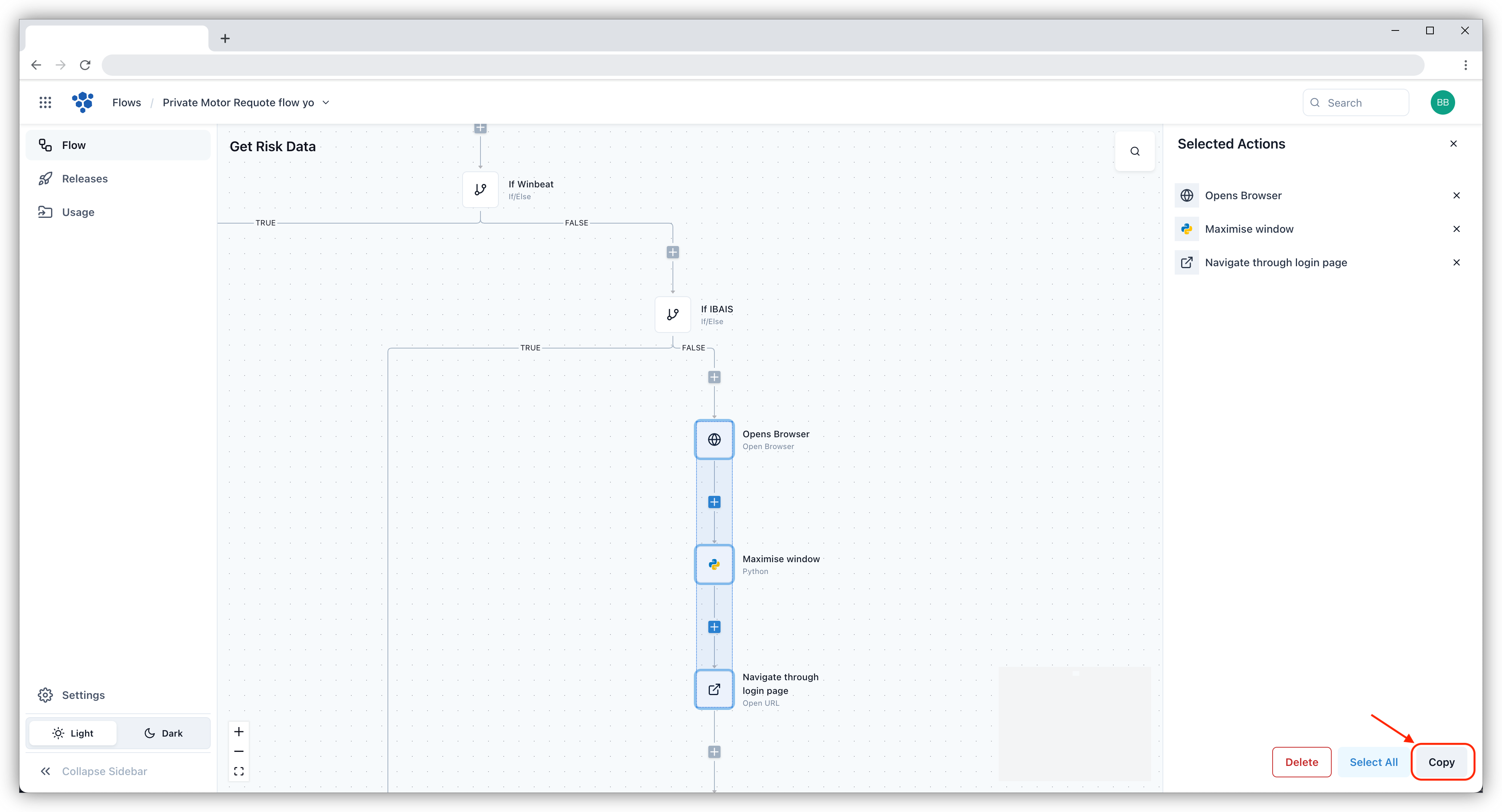
Task: Click the If IBAIS branch node icon
Action: coord(672,315)
